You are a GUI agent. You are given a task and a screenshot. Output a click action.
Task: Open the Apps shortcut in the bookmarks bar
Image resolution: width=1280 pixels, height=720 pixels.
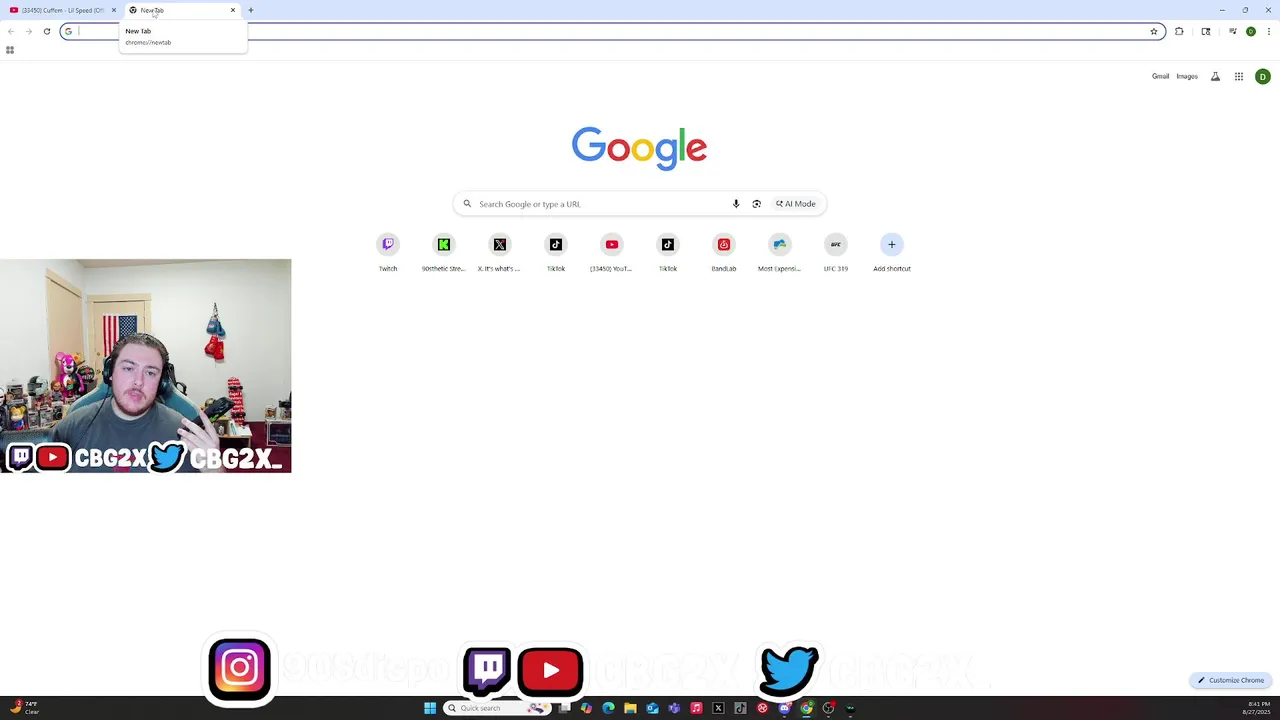[10, 50]
